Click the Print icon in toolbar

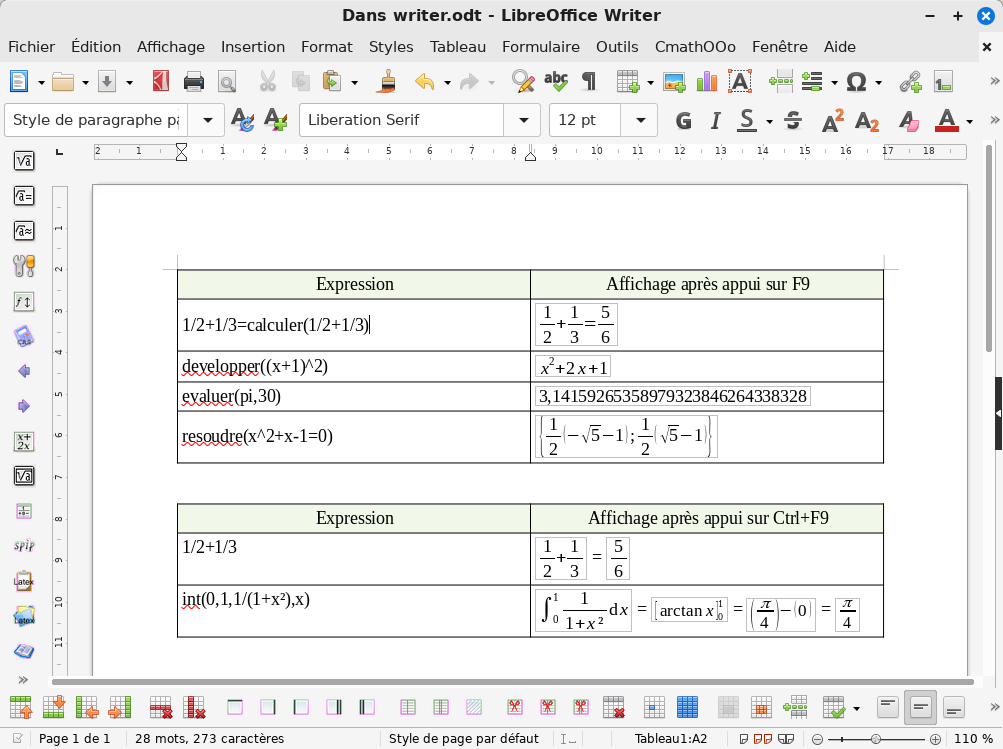tap(194, 82)
